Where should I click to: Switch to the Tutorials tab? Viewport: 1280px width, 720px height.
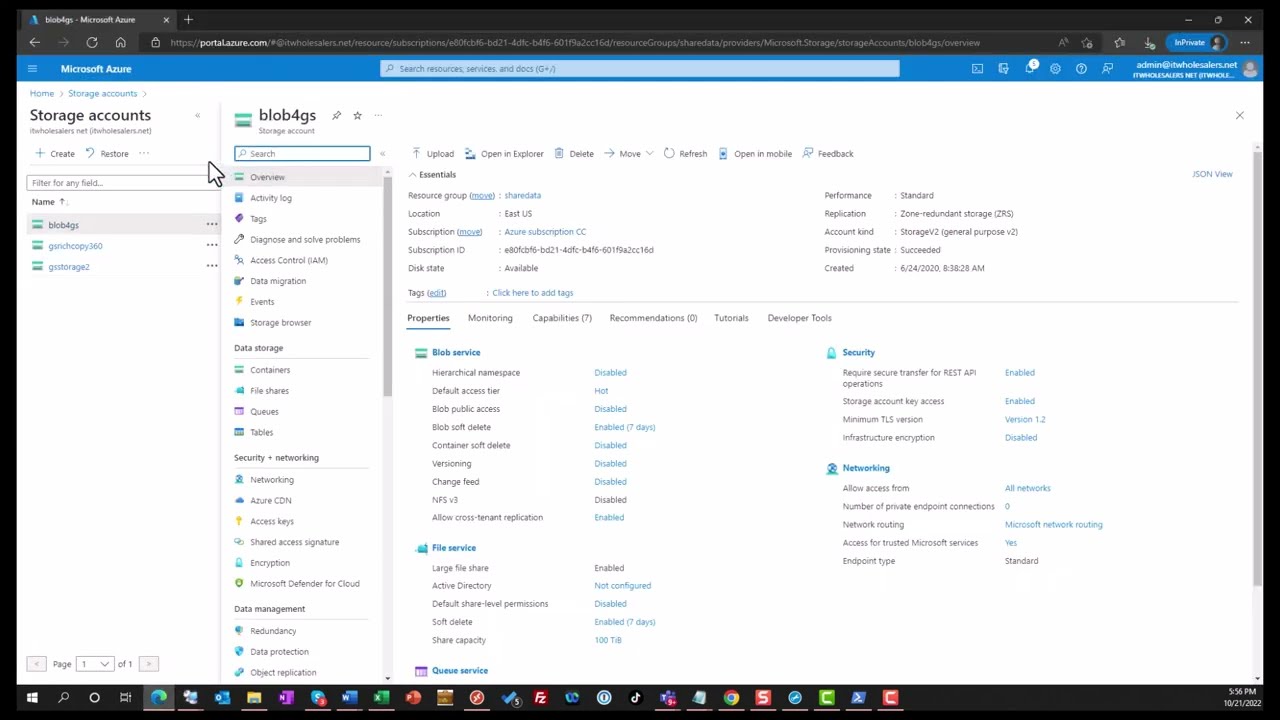coord(731,318)
